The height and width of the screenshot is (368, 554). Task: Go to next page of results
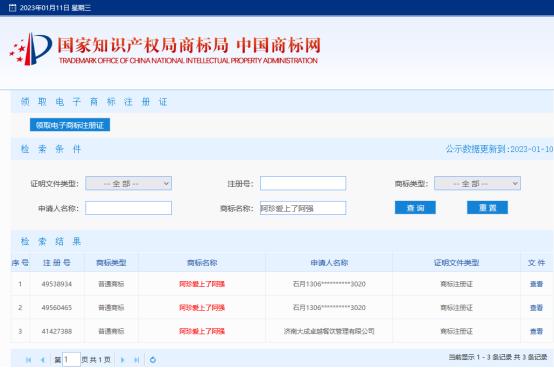[122, 360]
